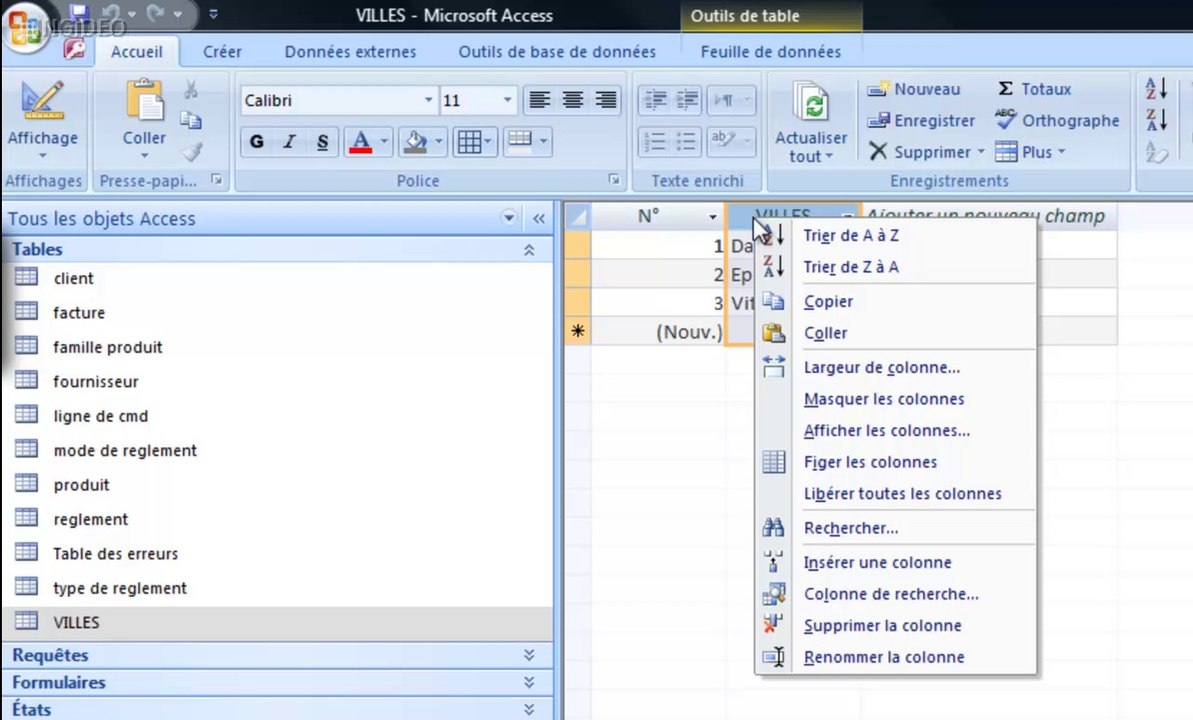Open the Accueil ribbon tab
1193x720 pixels.
[136, 52]
